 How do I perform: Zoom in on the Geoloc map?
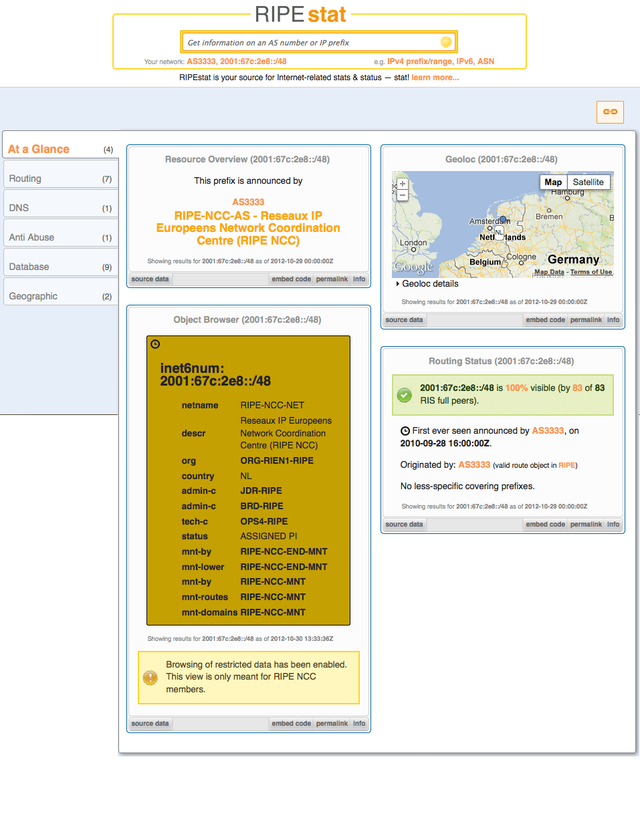[x=402, y=184]
